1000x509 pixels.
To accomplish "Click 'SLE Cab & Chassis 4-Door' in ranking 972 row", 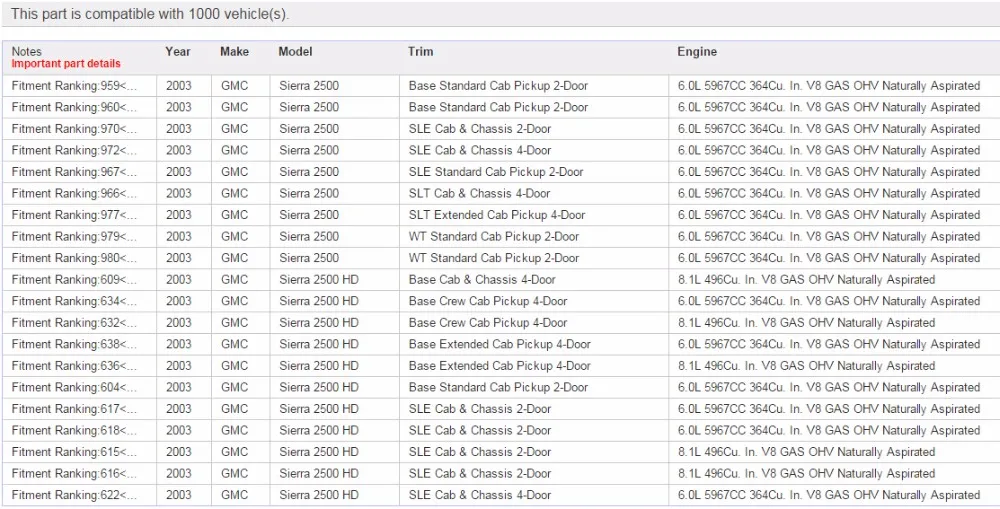I will [534, 151].
